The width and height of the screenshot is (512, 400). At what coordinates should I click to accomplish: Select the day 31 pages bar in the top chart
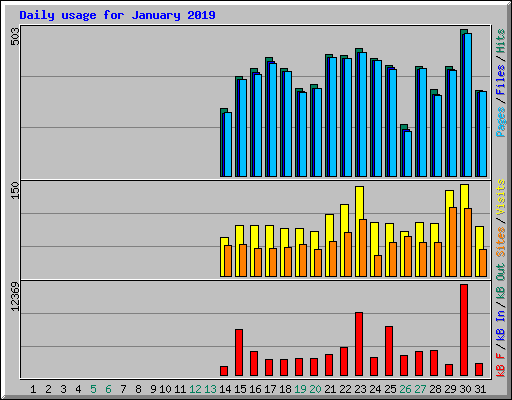[x=483, y=134]
